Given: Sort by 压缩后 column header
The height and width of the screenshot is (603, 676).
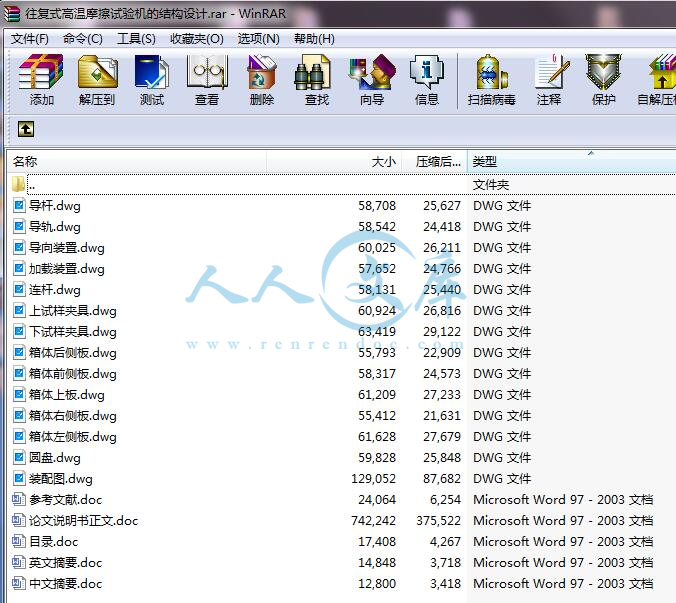Looking at the screenshot, I should coord(435,162).
